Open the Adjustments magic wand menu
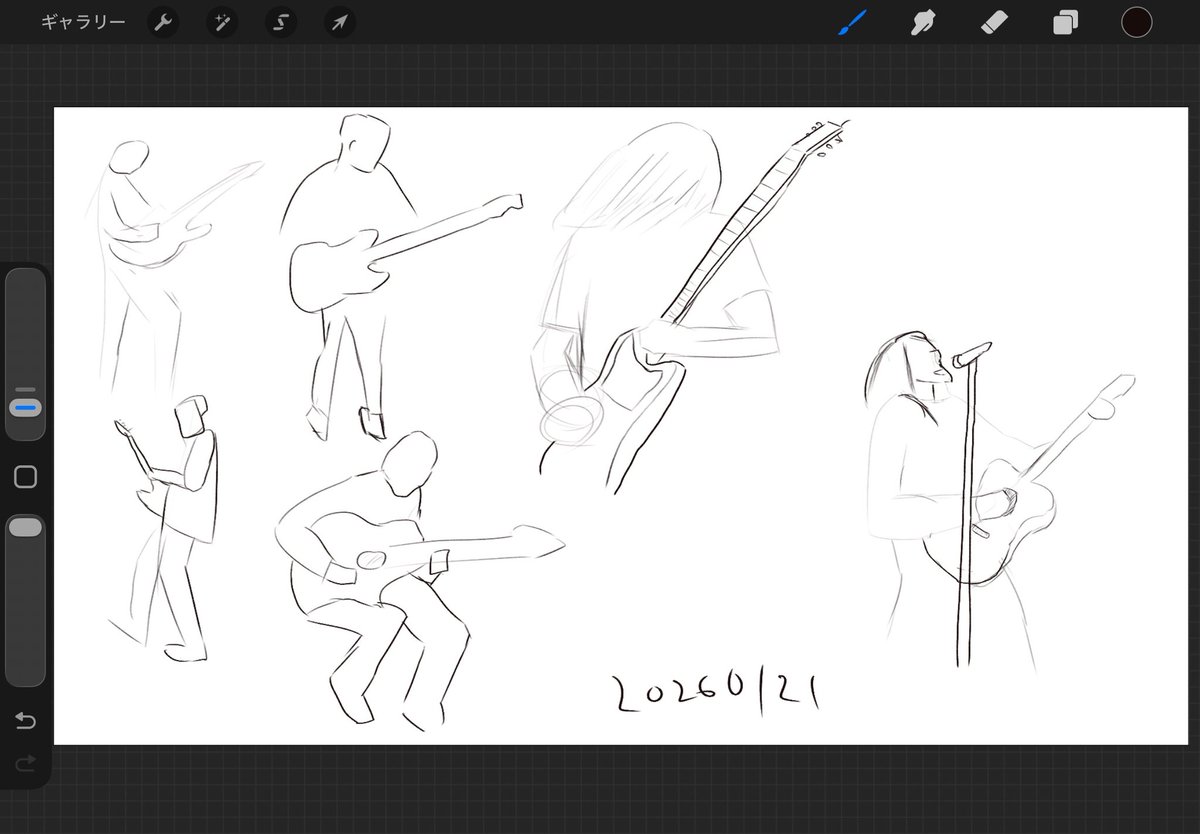 click(x=222, y=22)
